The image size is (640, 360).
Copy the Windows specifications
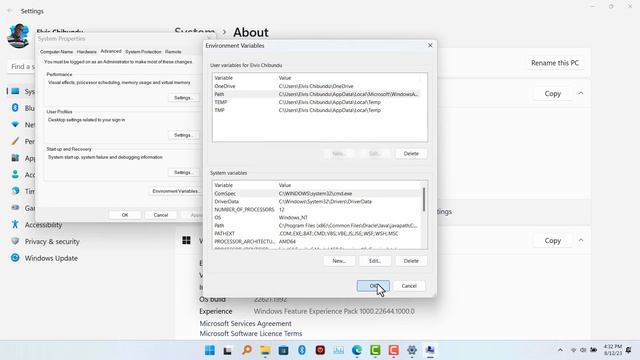tap(553, 240)
